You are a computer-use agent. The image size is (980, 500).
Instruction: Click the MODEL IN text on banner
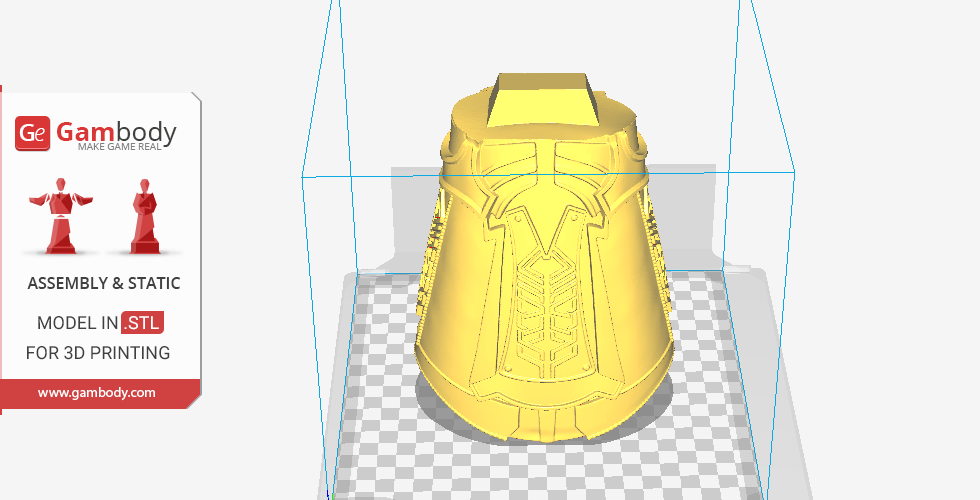77,323
